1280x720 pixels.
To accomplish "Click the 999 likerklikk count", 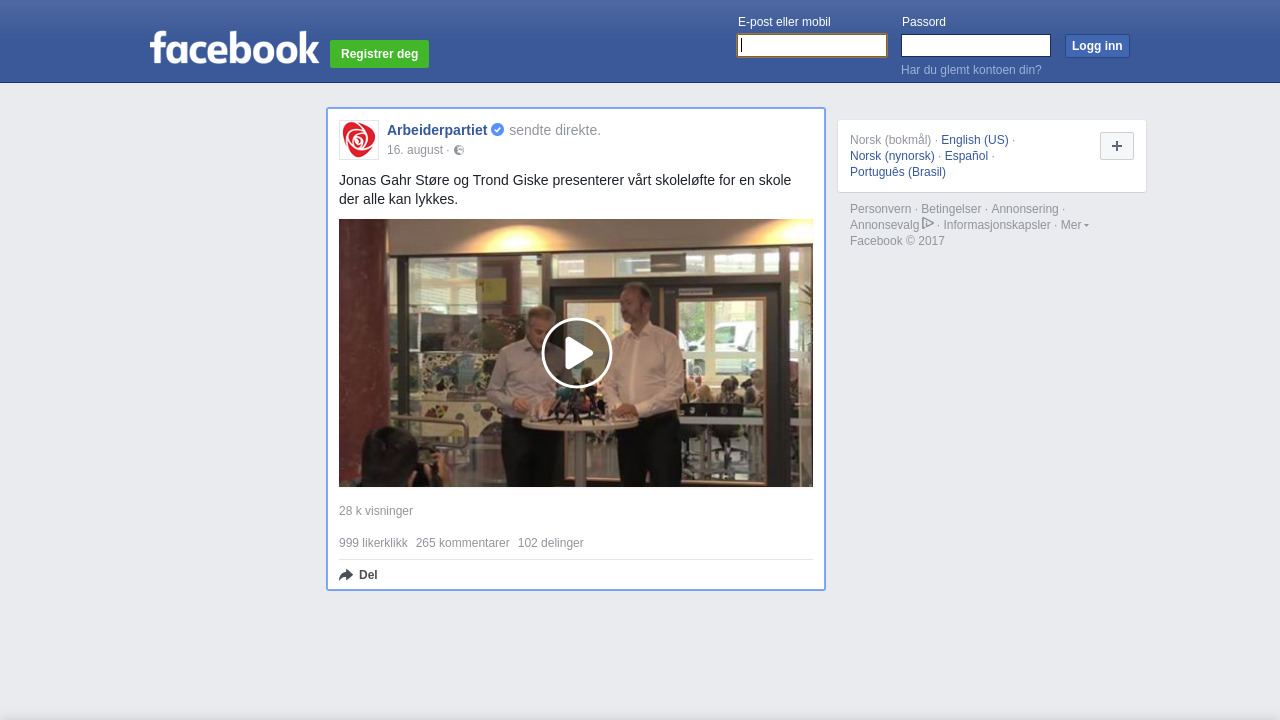I will point(373,543).
